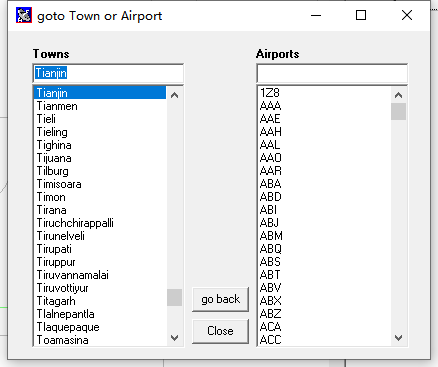Click the Airports list scroll up arrow
The height and width of the screenshot is (367, 438).
pyautogui.click(x=398, y=95)
